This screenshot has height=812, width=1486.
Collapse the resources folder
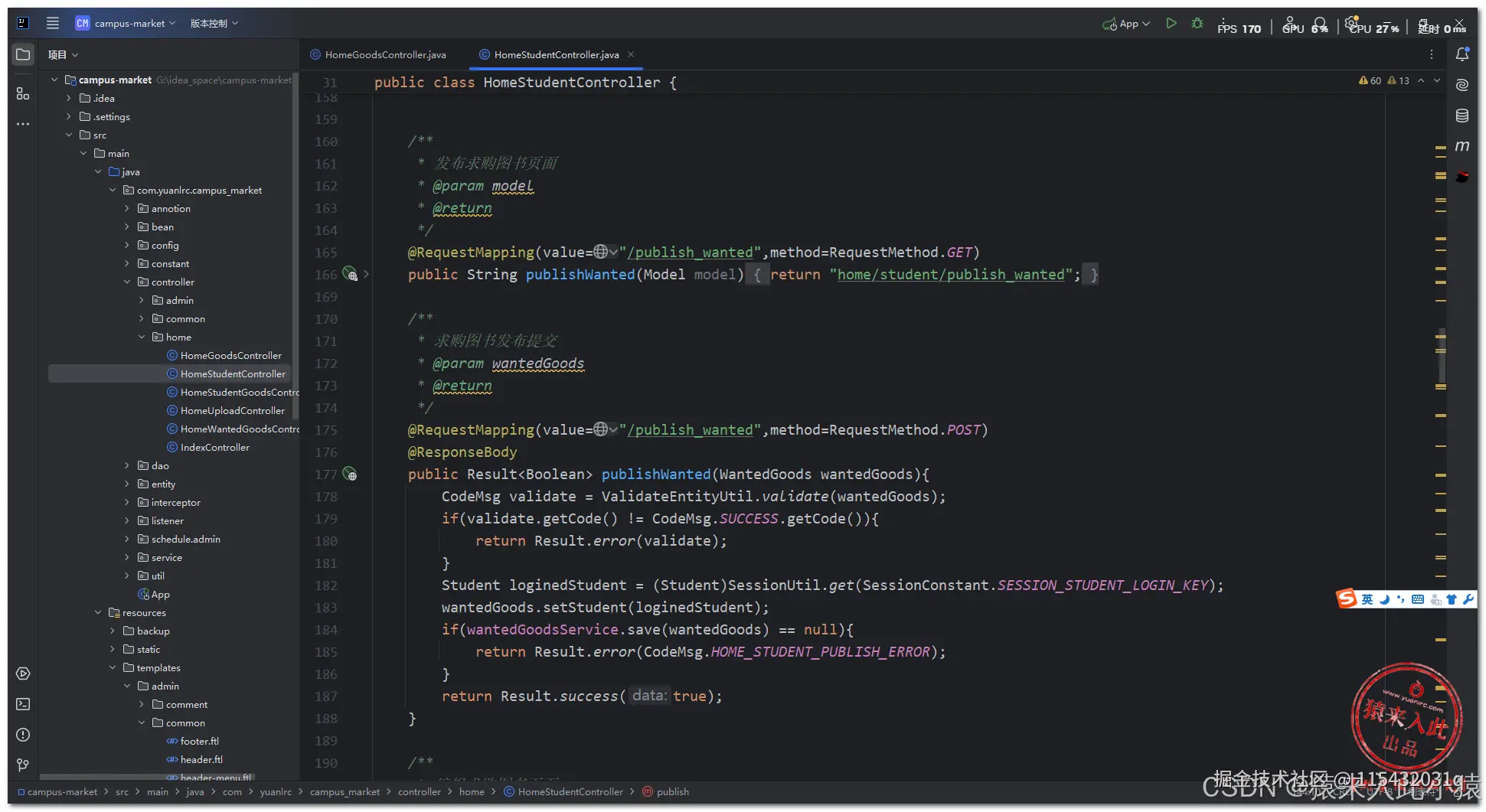(98, 612)
